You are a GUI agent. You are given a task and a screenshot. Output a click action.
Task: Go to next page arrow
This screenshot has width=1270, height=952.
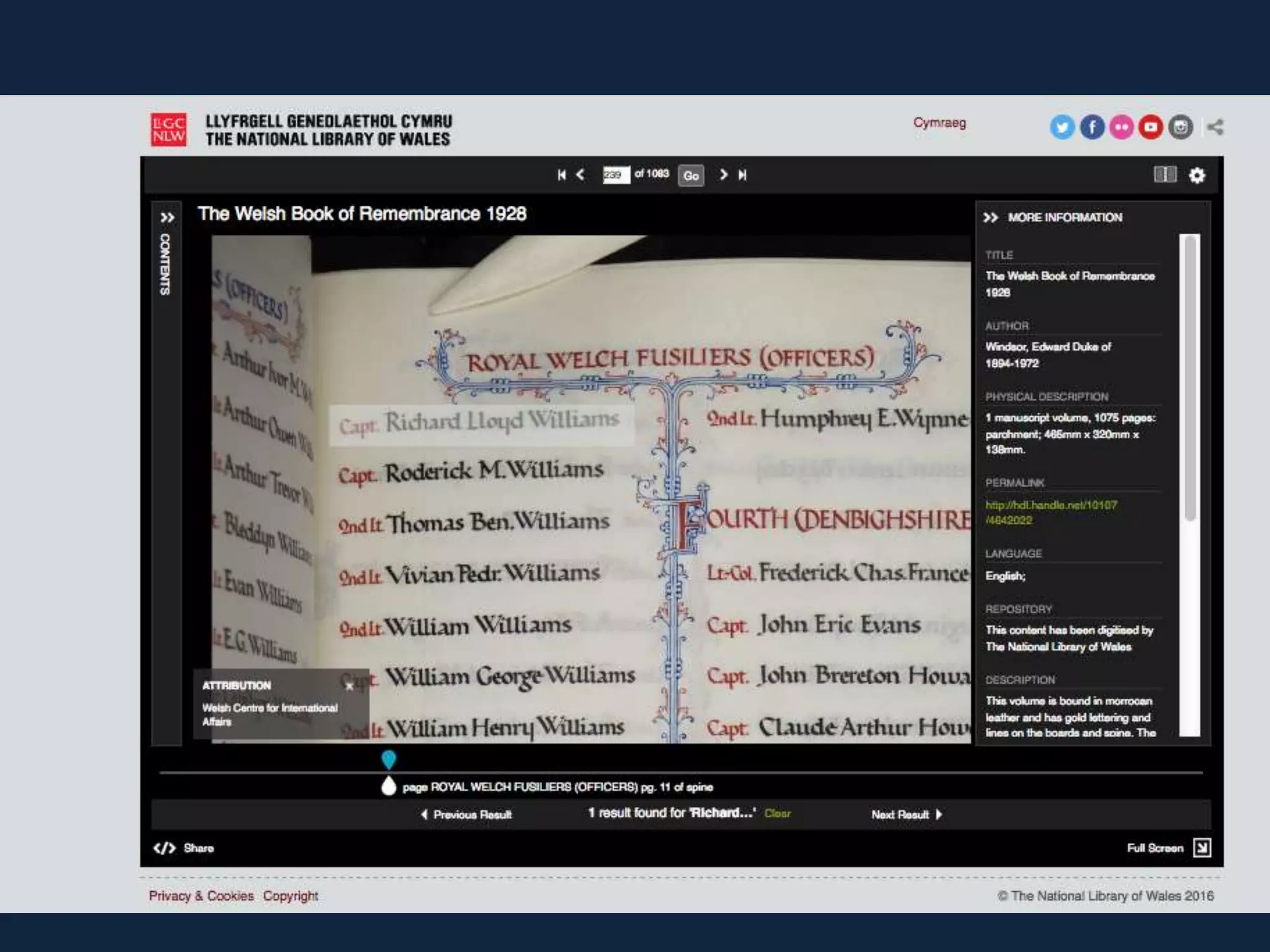click(723, 175)
